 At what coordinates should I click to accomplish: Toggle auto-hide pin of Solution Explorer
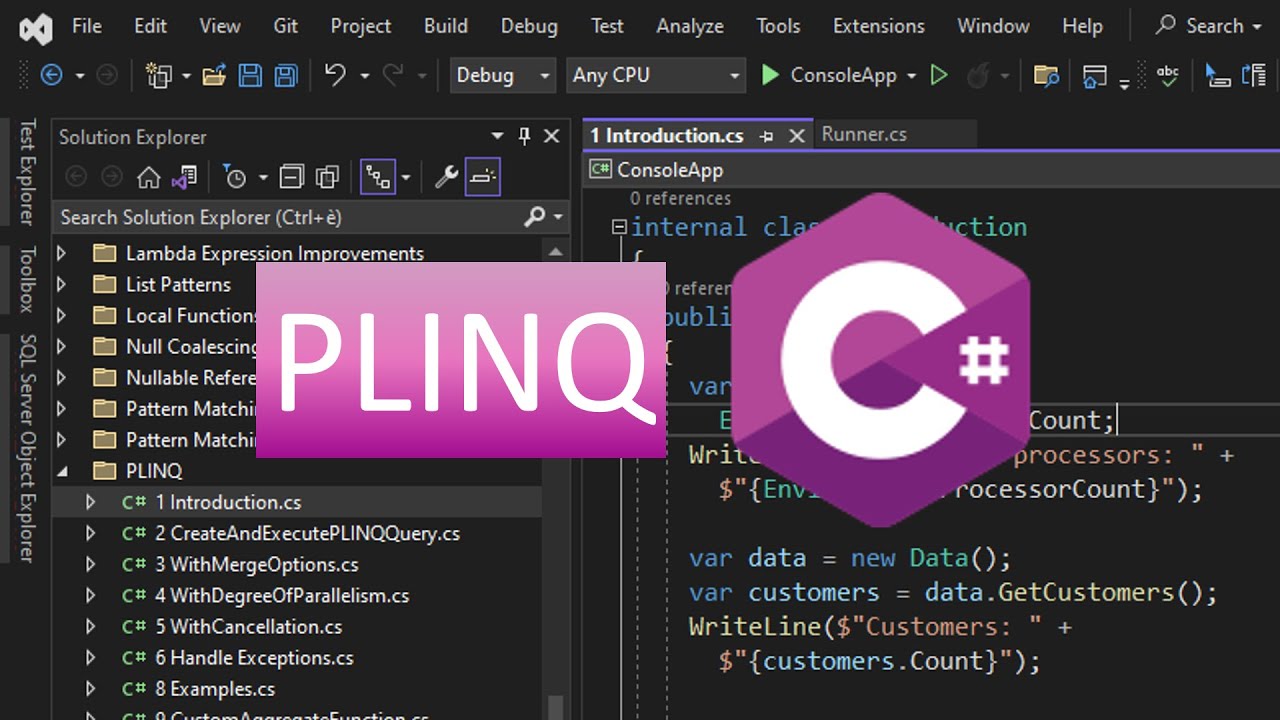coord(524,136)
